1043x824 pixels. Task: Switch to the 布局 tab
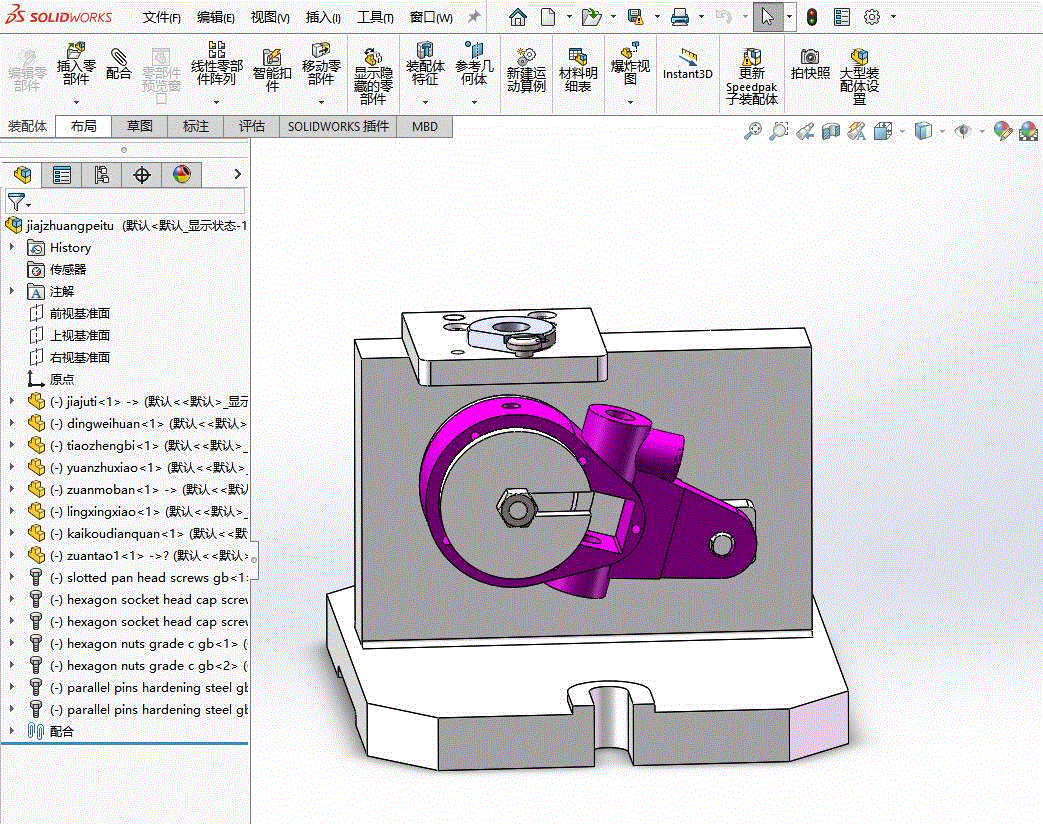pyautogui.click(x=83, y=126)
